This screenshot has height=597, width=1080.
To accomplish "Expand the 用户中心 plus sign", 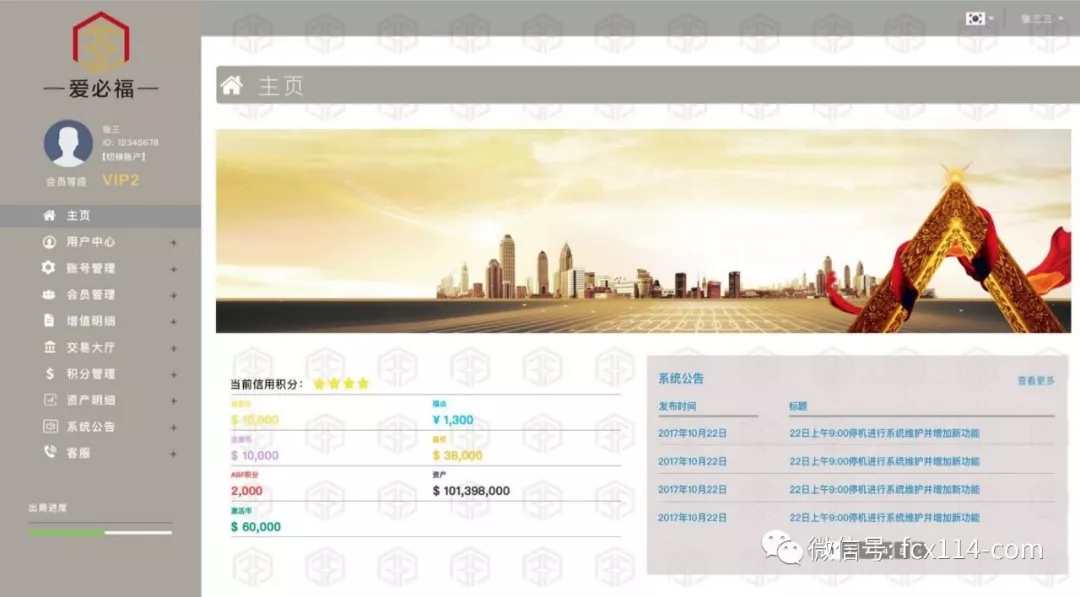I will click(173, 243).
